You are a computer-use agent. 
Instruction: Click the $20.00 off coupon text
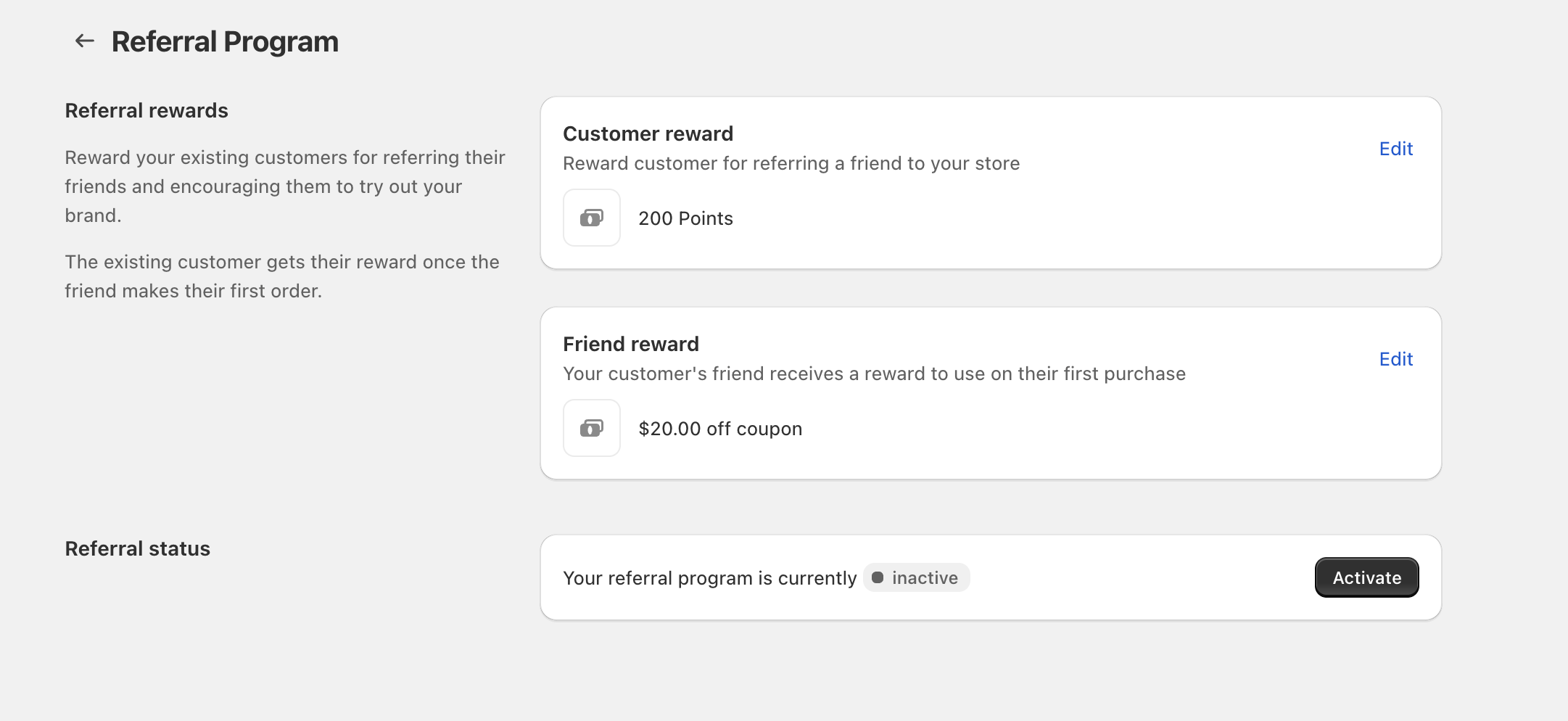point(719,428)
